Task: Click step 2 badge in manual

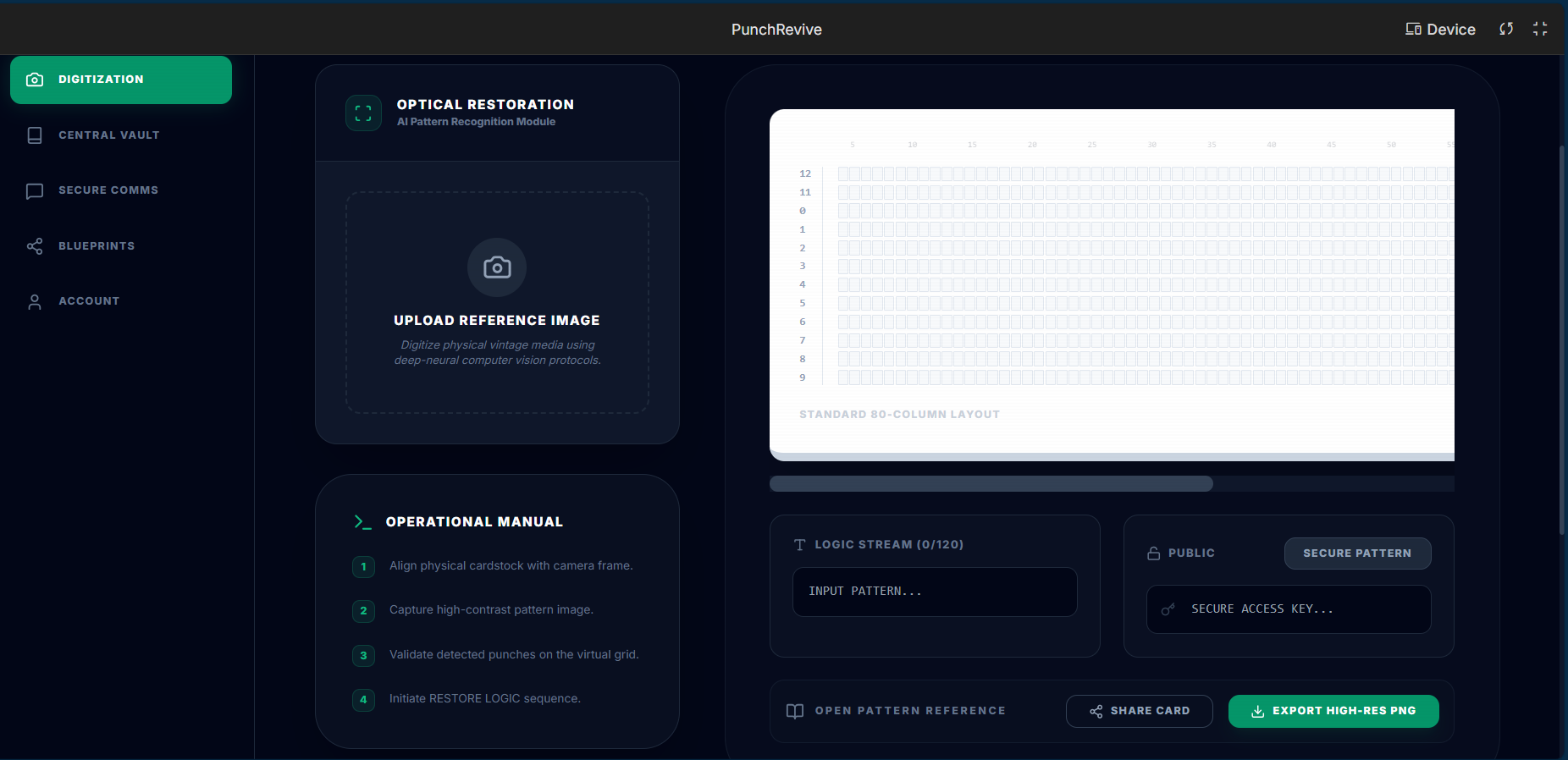Action: pos(363,610)
